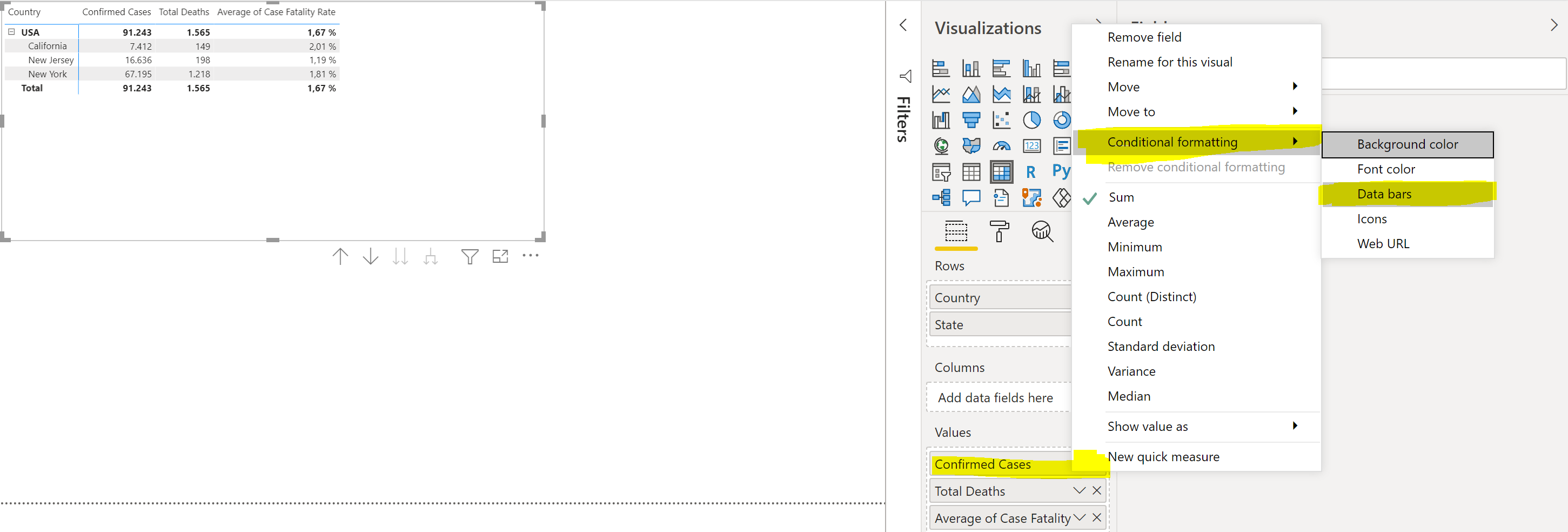
Task: Select the stacked bar chart visualization
Action: pyautogui.click(x=941, y=68)
